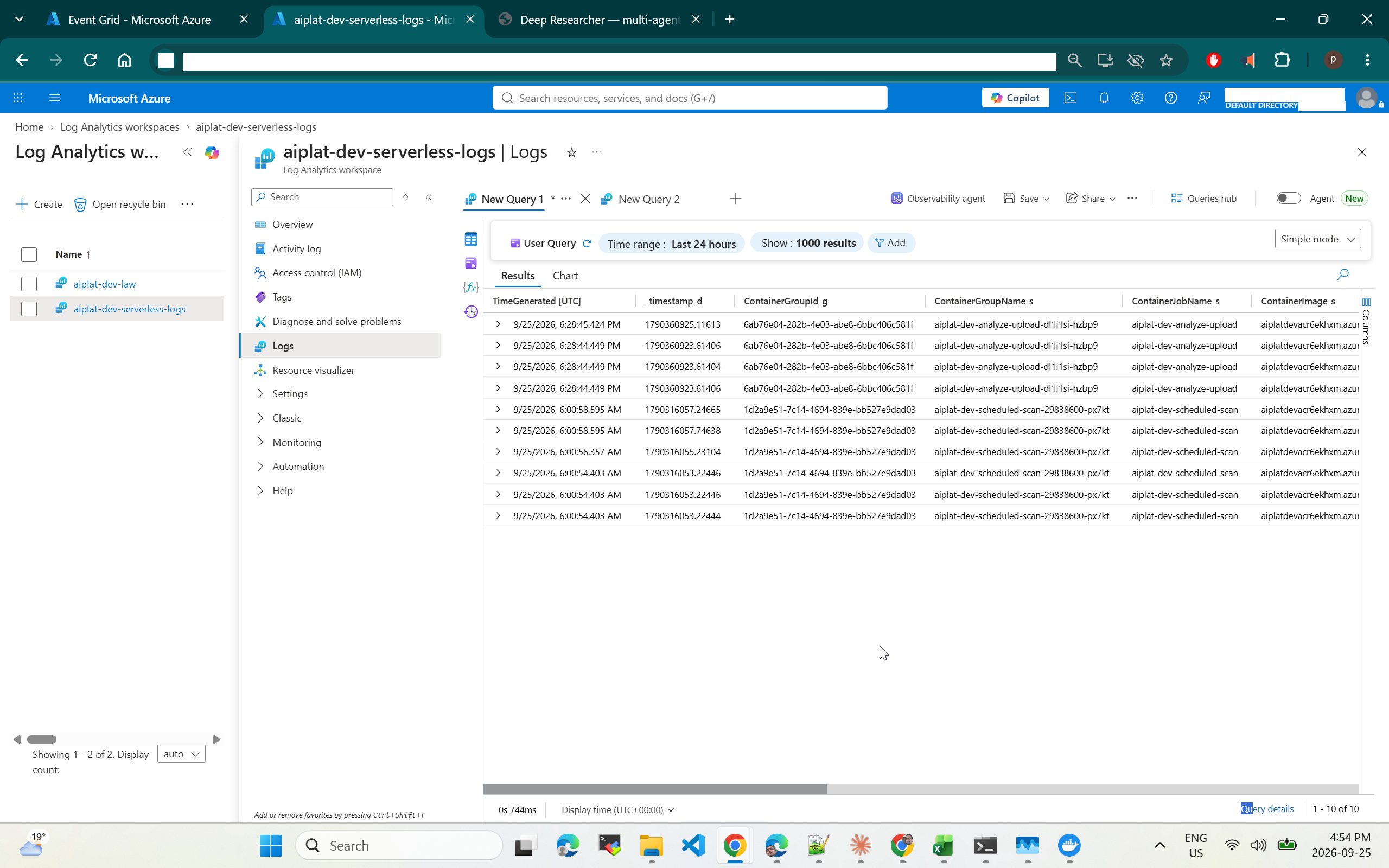The width and height of the screenshot is (1389, 868).
Task: Open Azure notifications bell
Action: [1104, 98]
